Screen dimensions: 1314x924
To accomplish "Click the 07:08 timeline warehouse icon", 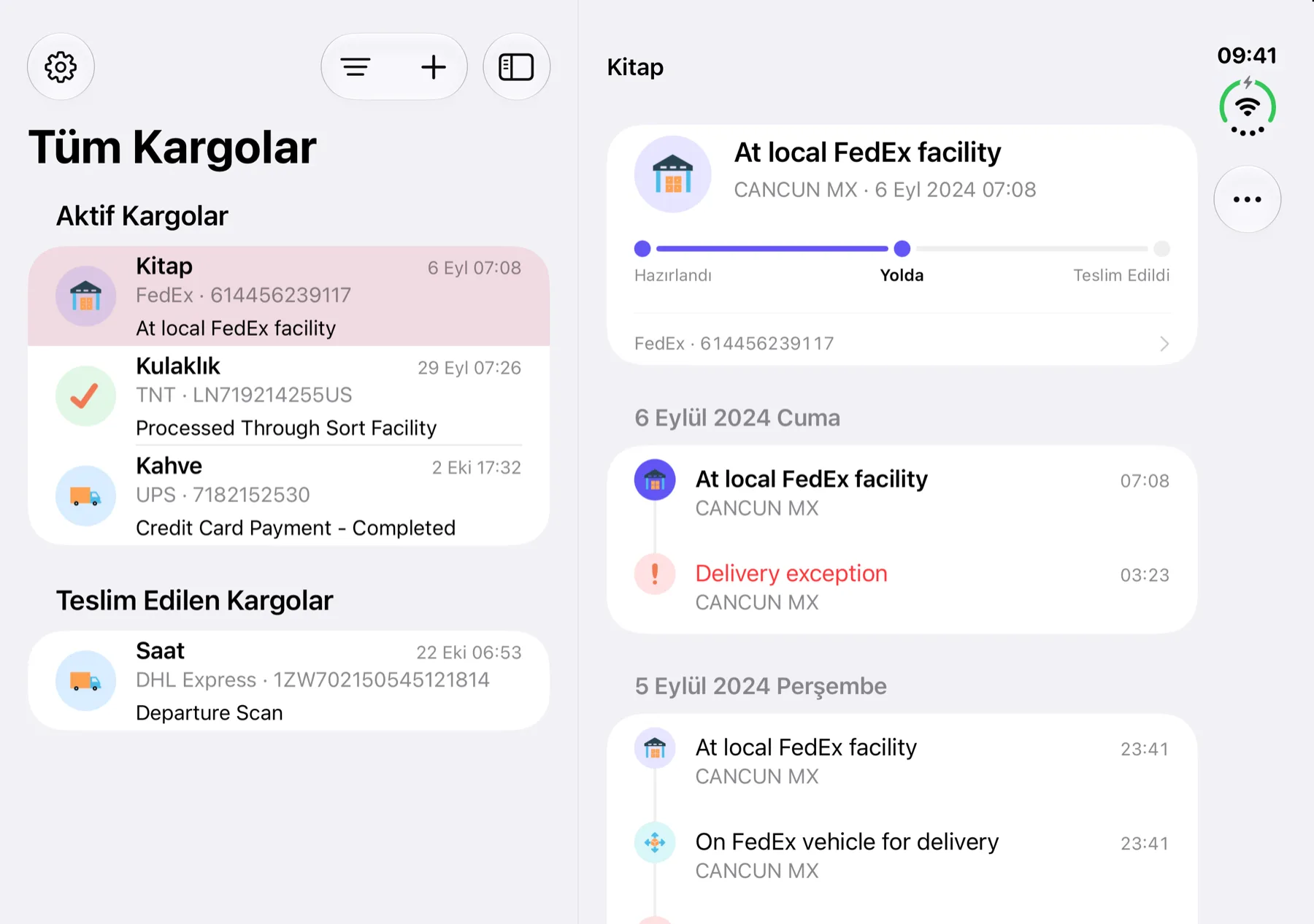I will (x=655, y=480).
